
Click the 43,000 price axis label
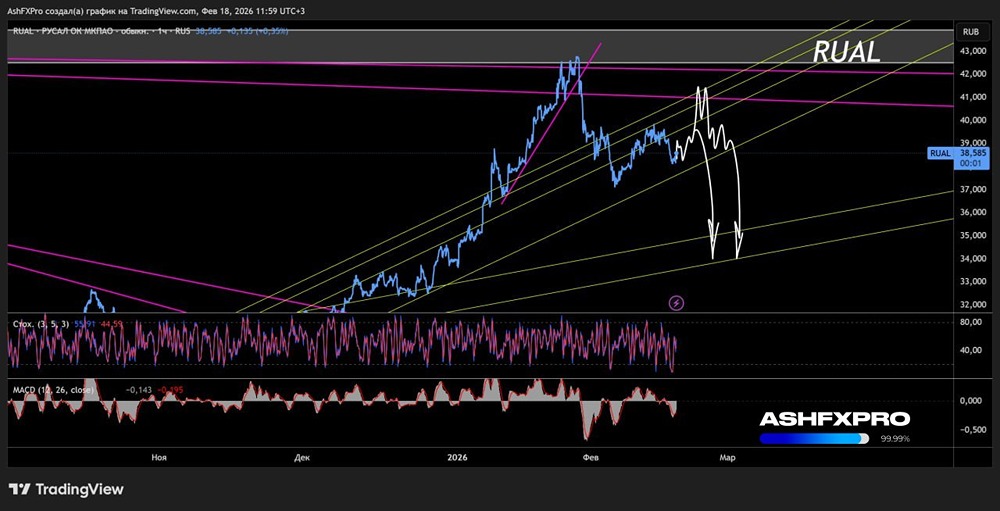(x=973, y=51)
